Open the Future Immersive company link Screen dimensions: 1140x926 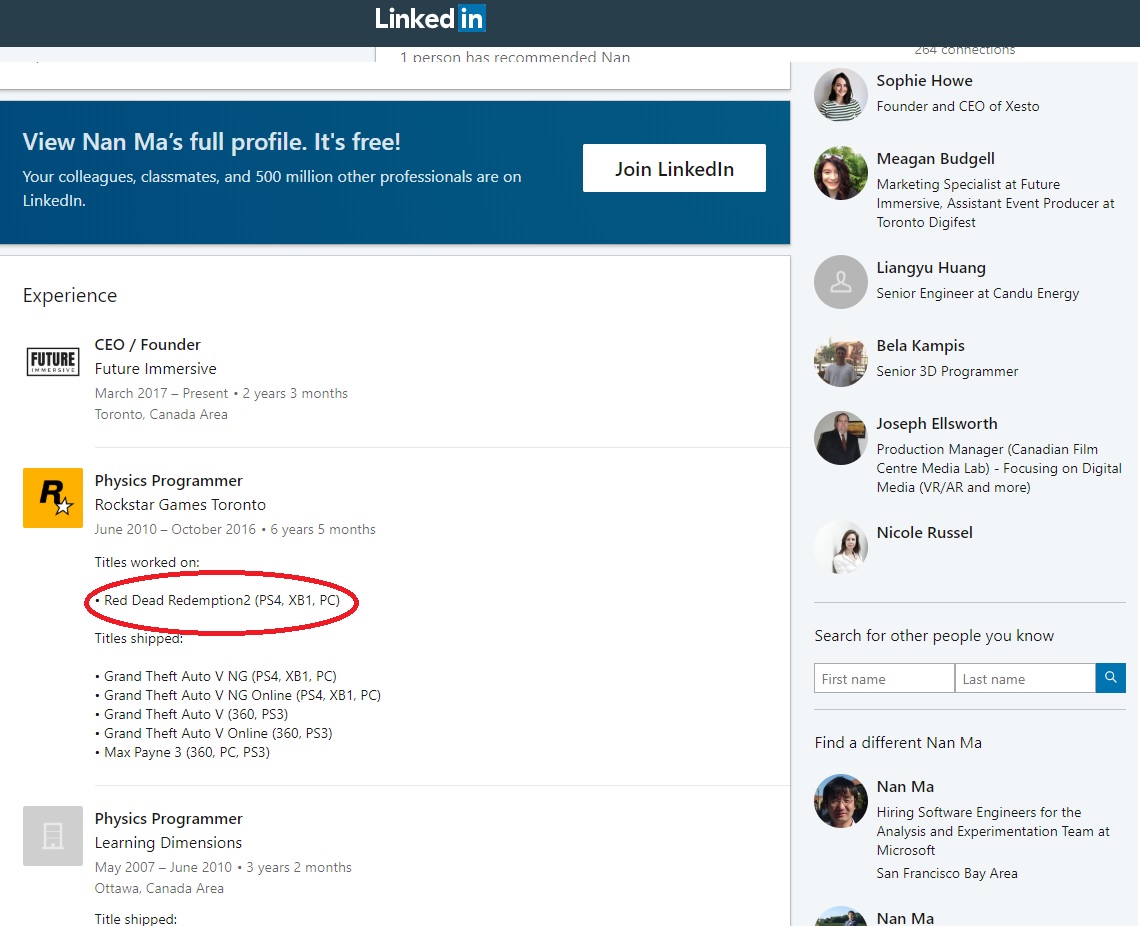(x=155, y=369)
